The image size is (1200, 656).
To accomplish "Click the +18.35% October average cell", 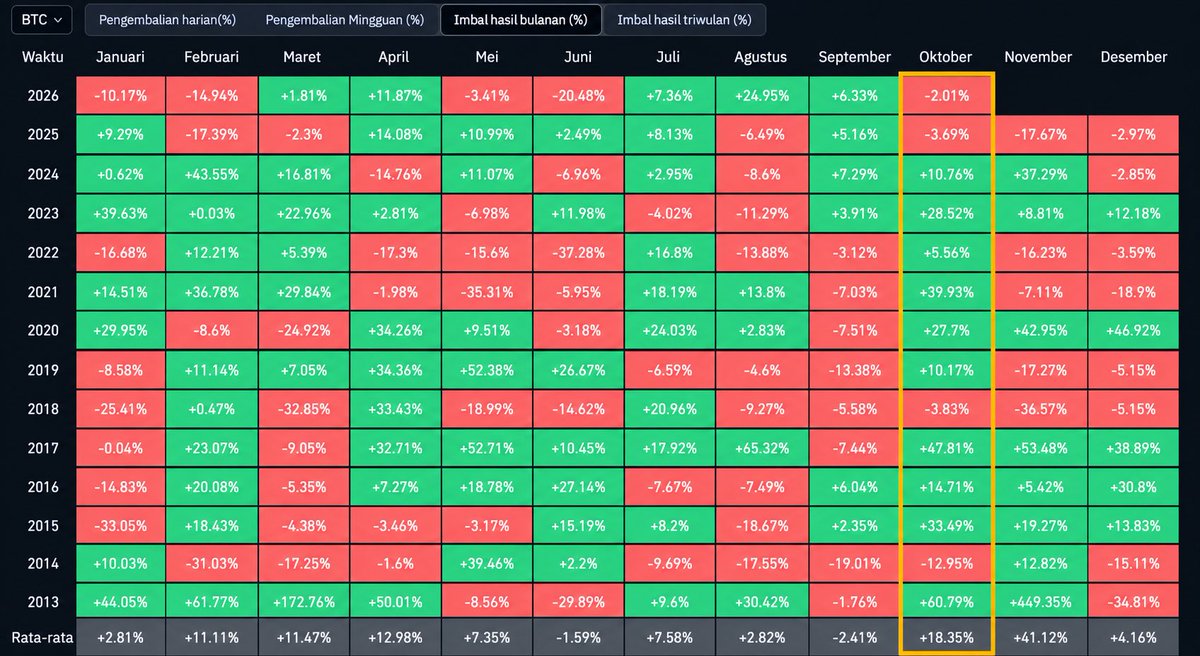I will (945, 637).
